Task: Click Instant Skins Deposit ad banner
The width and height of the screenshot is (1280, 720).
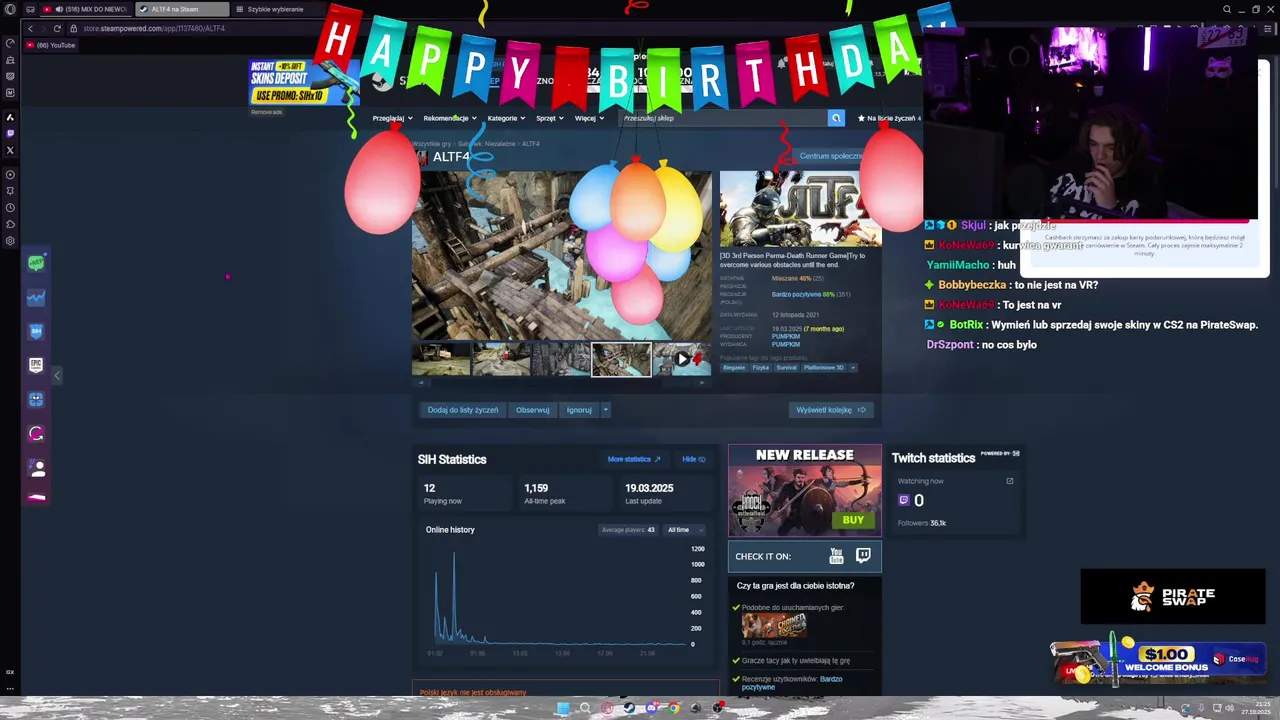Action: point(304,82)
